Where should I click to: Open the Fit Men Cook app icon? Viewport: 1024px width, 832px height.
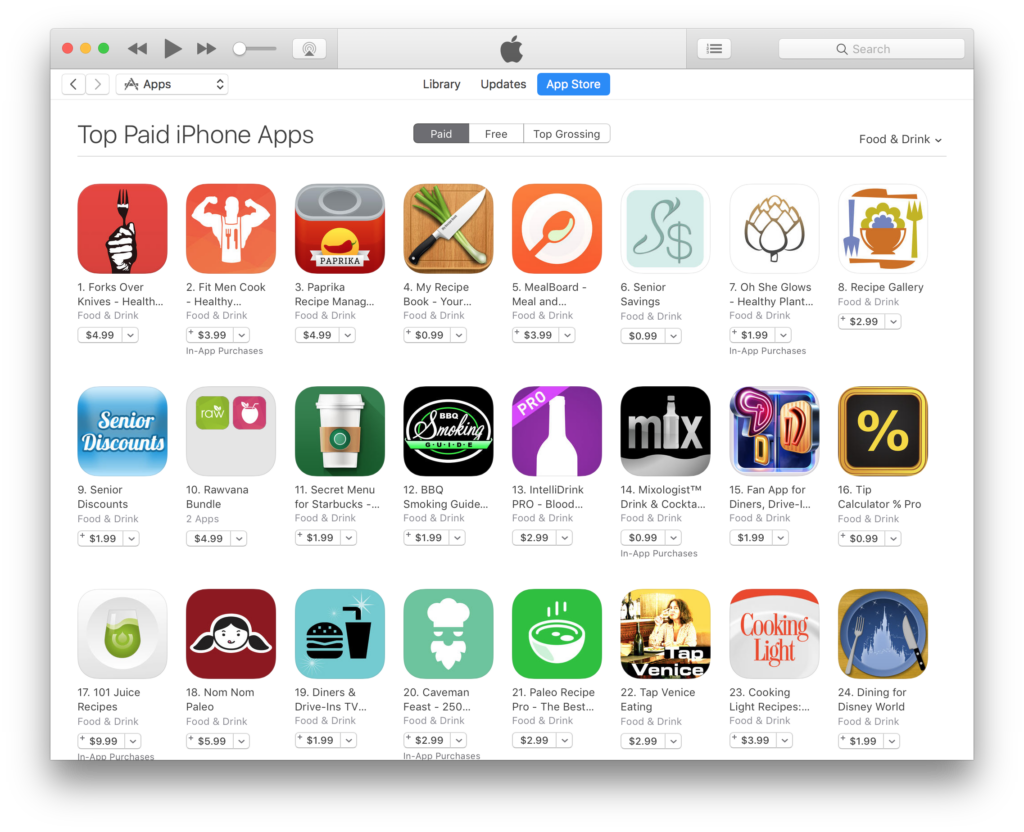click(x=231, y=229)
